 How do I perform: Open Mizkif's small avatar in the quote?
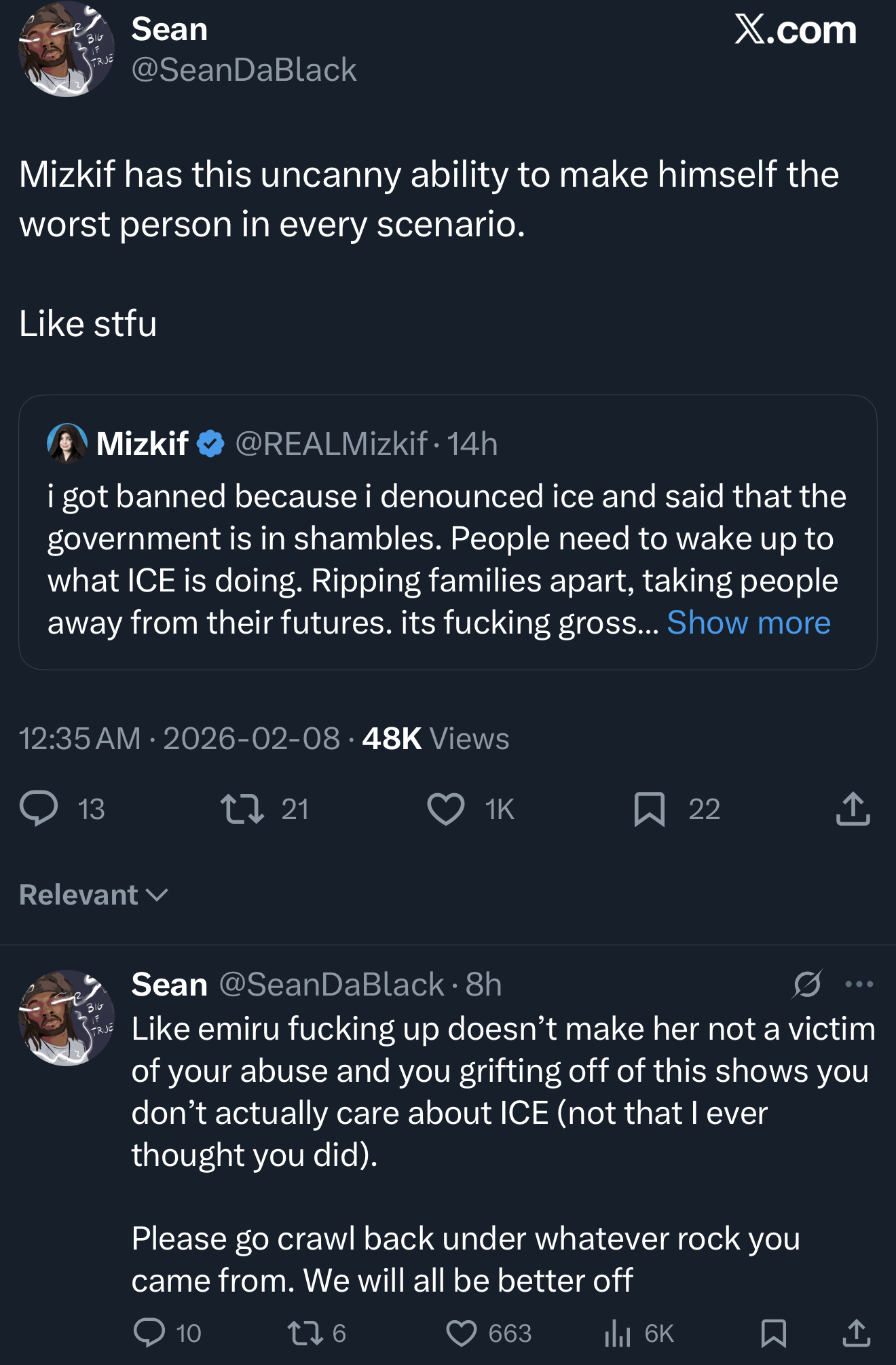click(67, 443)
